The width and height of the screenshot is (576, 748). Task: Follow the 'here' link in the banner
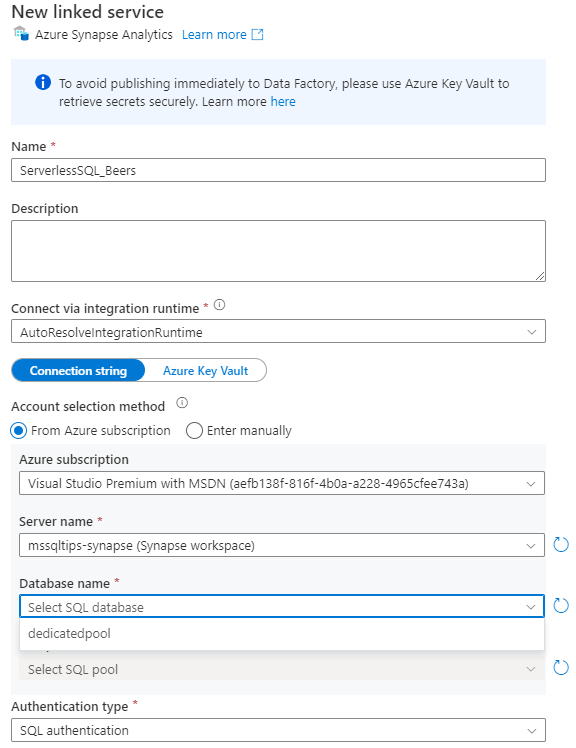tap(283, 102)
